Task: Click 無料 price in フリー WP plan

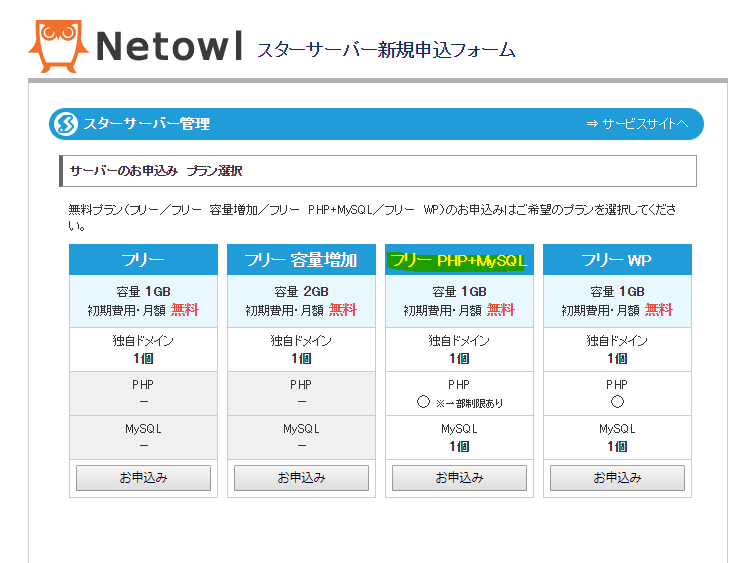Action: click(659, 310)
